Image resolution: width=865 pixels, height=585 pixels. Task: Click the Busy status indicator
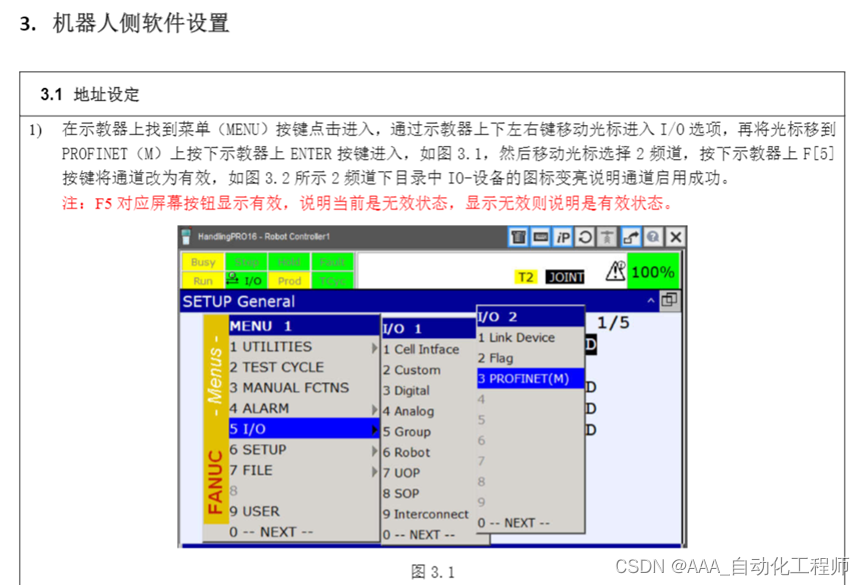(203, 262)
